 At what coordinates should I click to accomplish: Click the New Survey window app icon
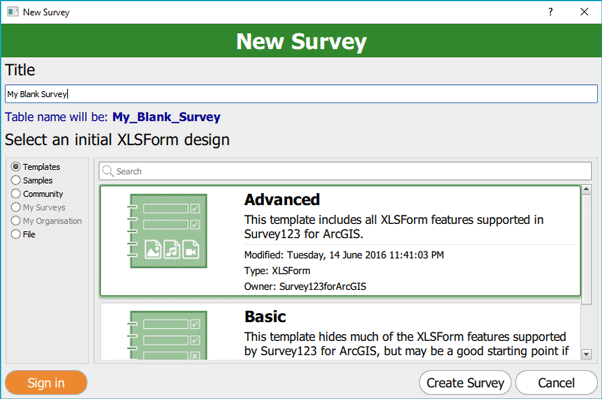[13, 12]
